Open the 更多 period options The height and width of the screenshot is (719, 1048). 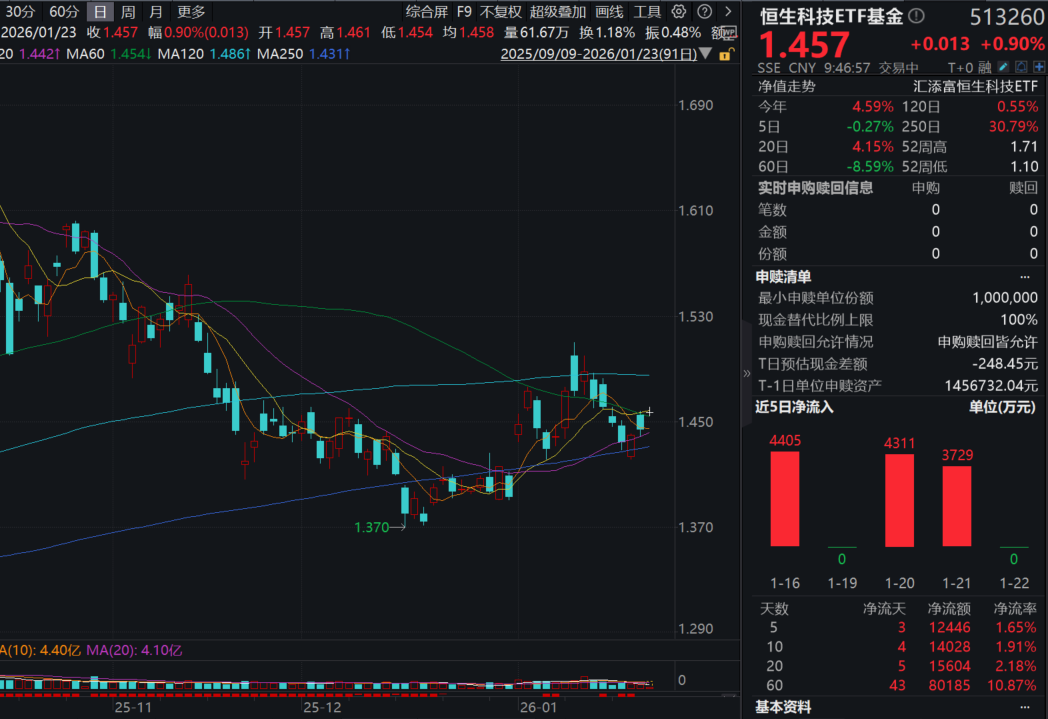(x=190, y=12)
